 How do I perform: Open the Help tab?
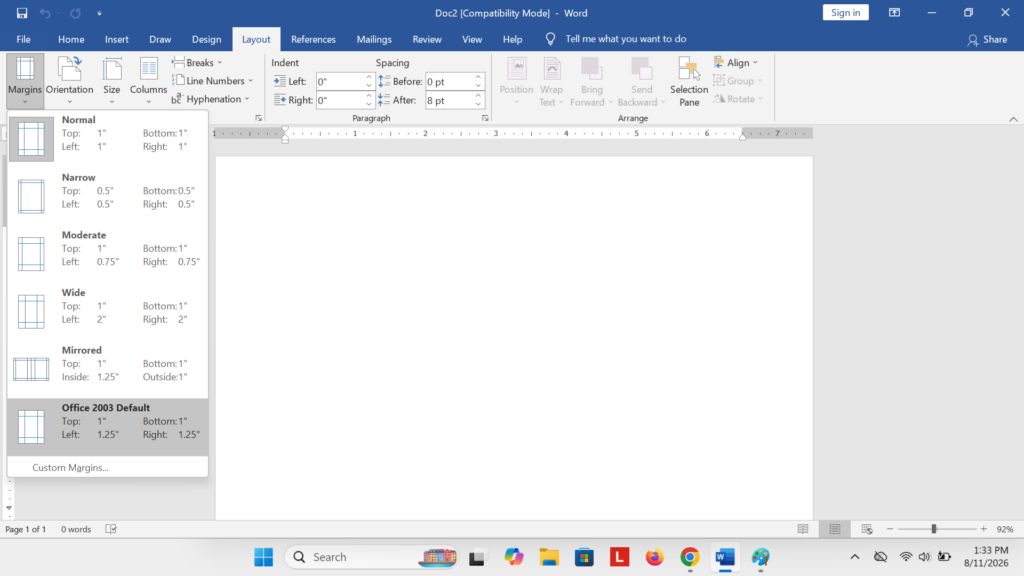[513, 39]
